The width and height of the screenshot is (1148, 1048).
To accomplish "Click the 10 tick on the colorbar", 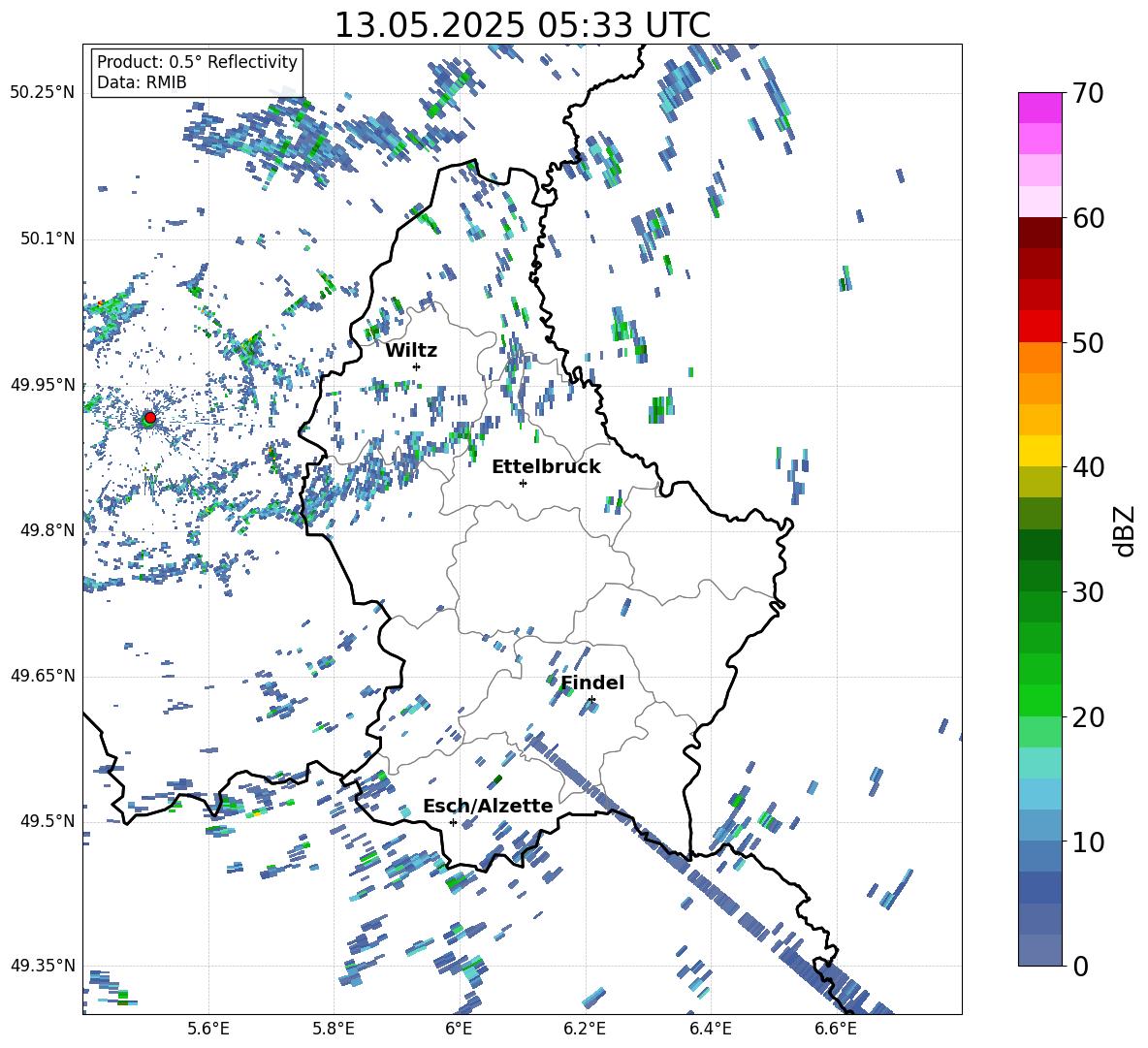I will [1088, 842].
